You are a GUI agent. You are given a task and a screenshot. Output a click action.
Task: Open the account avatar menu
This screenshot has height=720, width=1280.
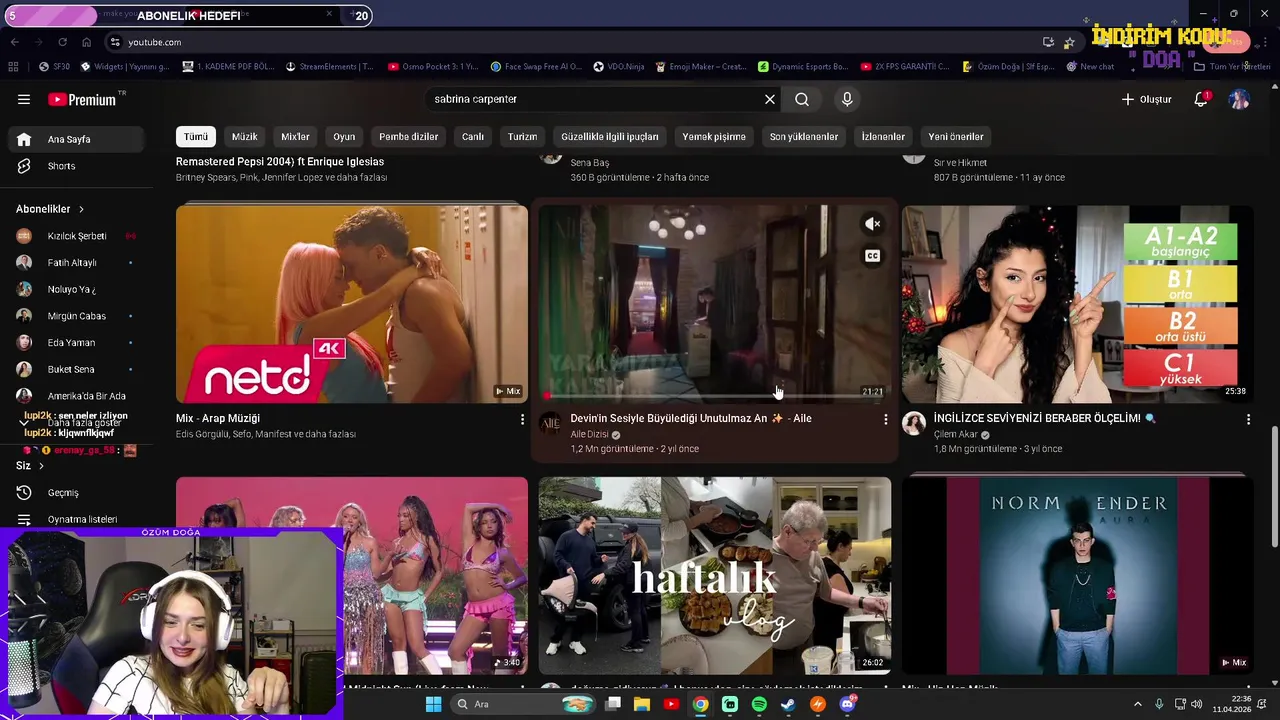(1239, 99)
